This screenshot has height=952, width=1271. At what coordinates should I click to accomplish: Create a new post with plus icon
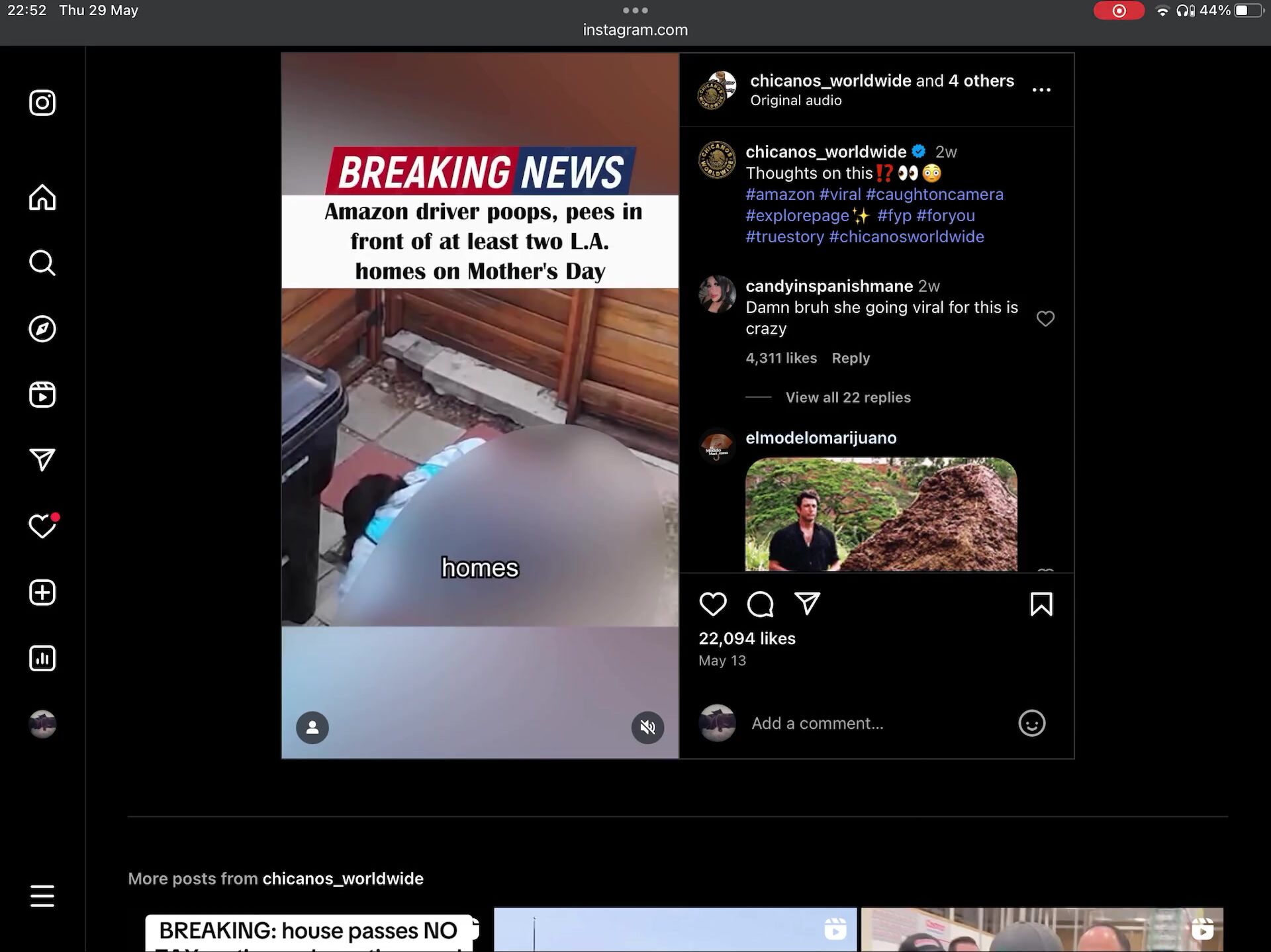42,593
